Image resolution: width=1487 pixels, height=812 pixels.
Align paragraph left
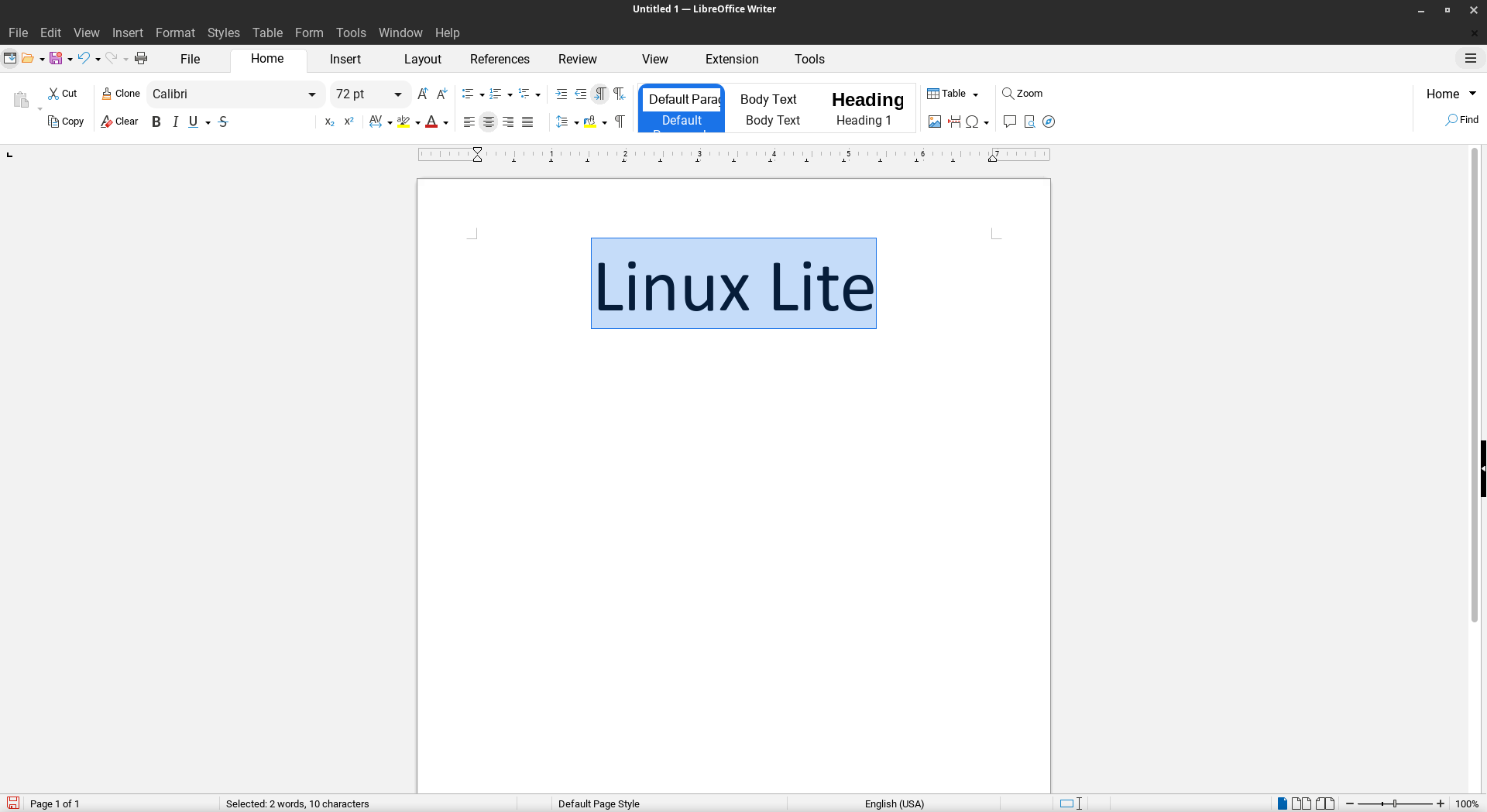tap(469, 122)
